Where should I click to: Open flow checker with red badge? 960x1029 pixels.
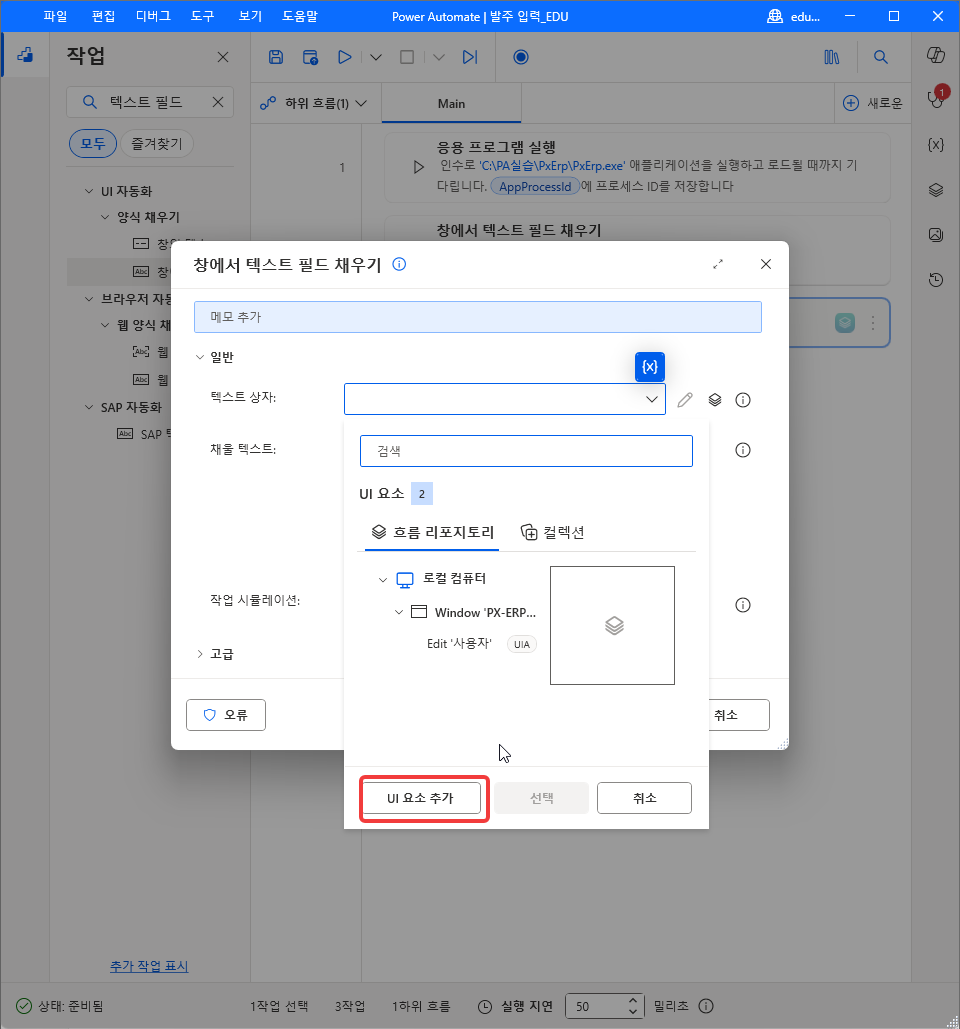(936, 98)
